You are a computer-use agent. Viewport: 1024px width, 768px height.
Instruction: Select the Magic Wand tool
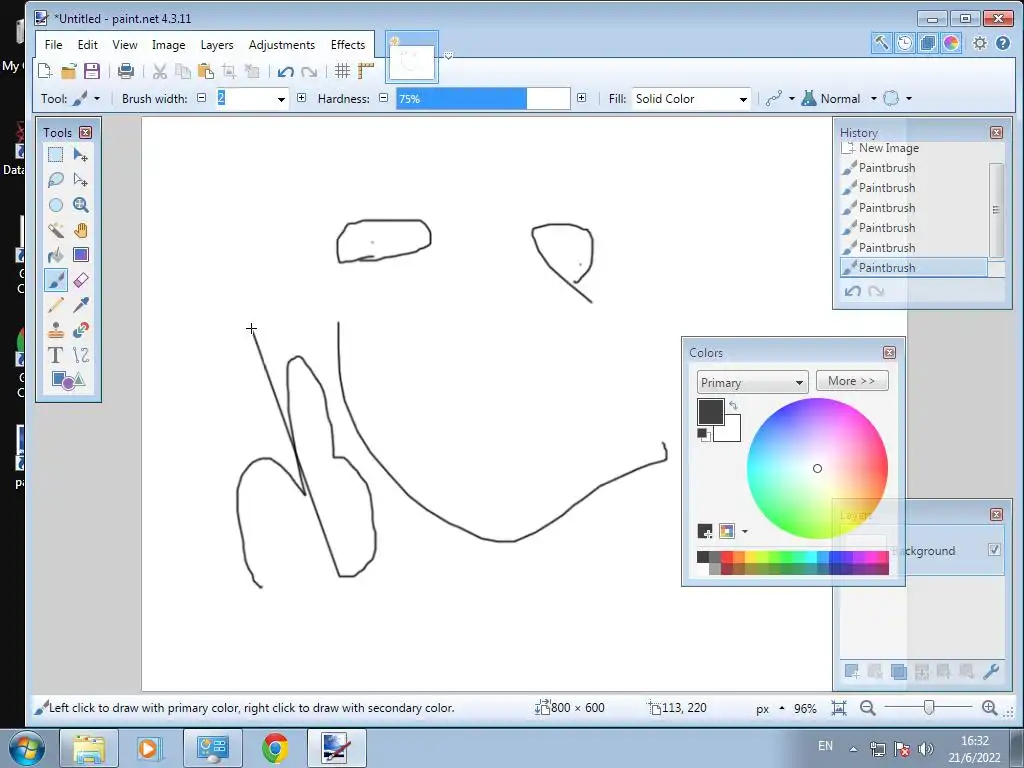point(56,230)
